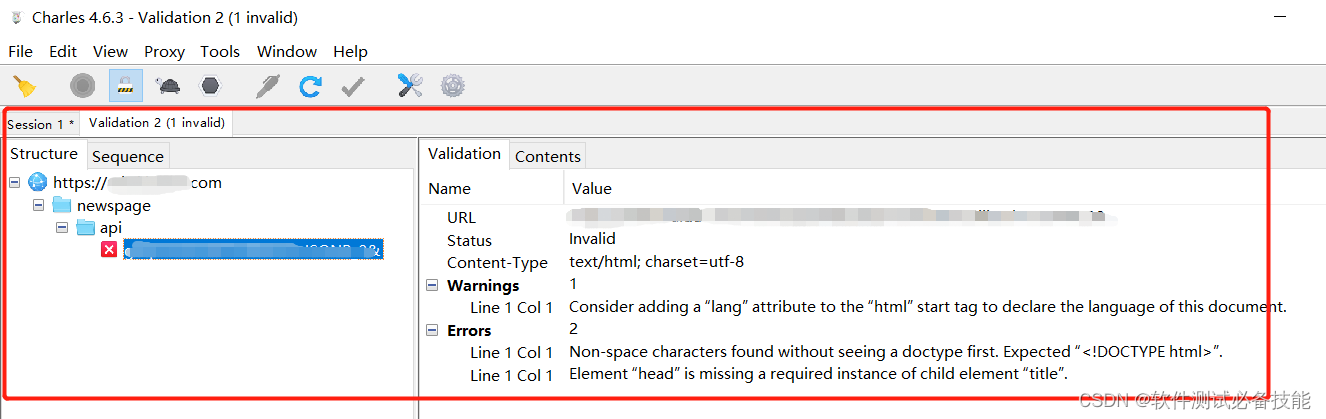Click the Warnings label
Image resolution: width=1326 pixels, height=419 pixels.
(x=483, y=285)
